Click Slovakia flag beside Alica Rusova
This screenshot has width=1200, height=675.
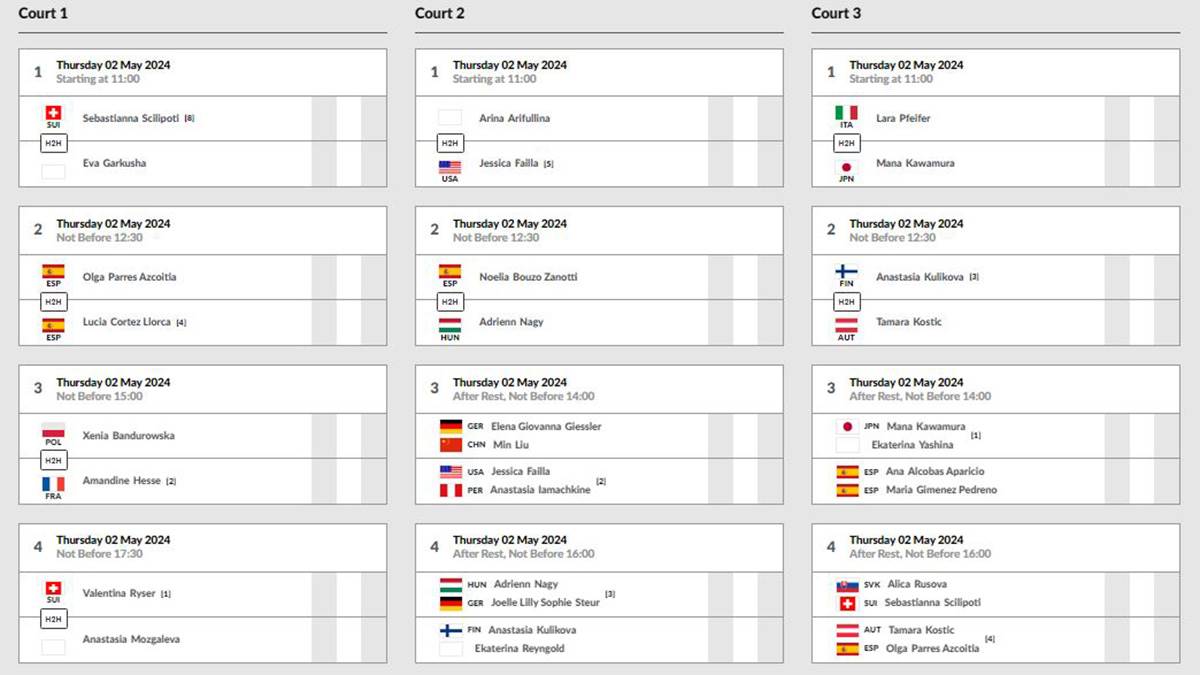point(848,585)
